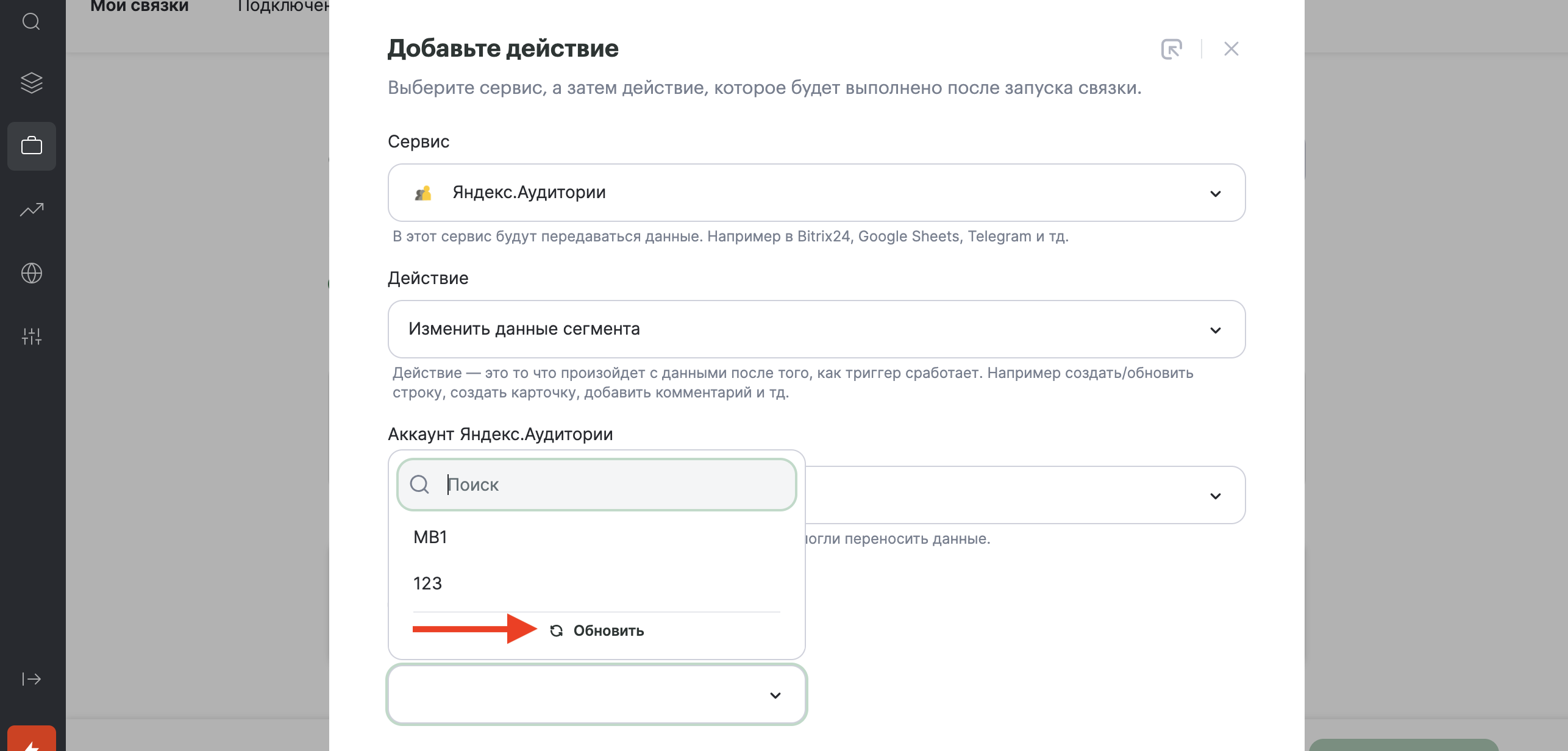Click the search magnifier icon in sidebar
Image resolution: width=1568 pixels, height=751 pixels.
[x=31, y=21]
